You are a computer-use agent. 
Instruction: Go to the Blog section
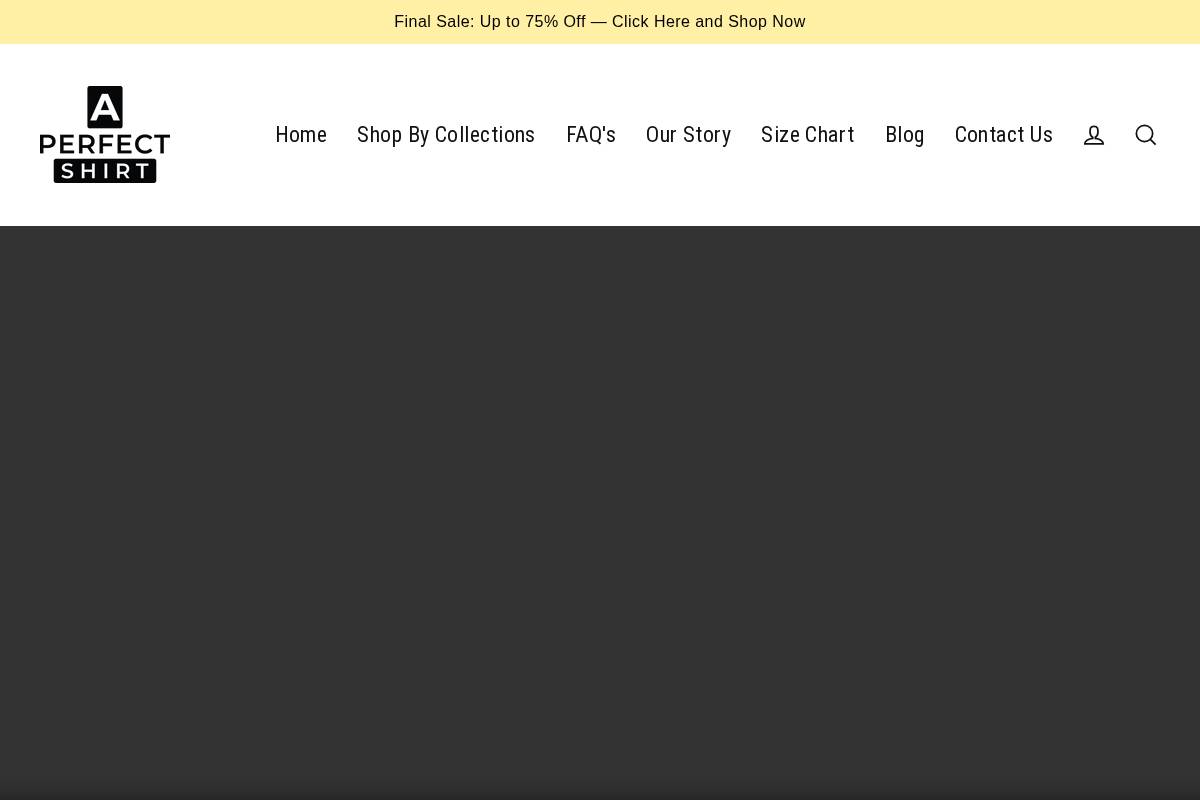point(904,135)
